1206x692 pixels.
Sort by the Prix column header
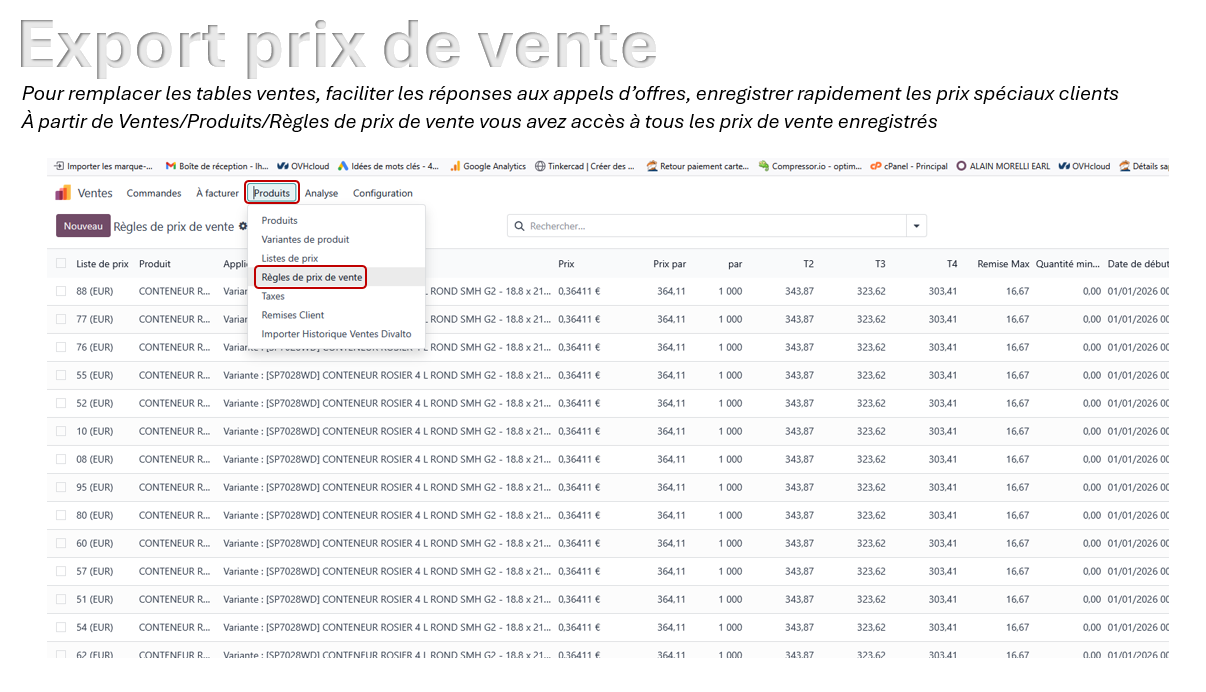[566, 264]
